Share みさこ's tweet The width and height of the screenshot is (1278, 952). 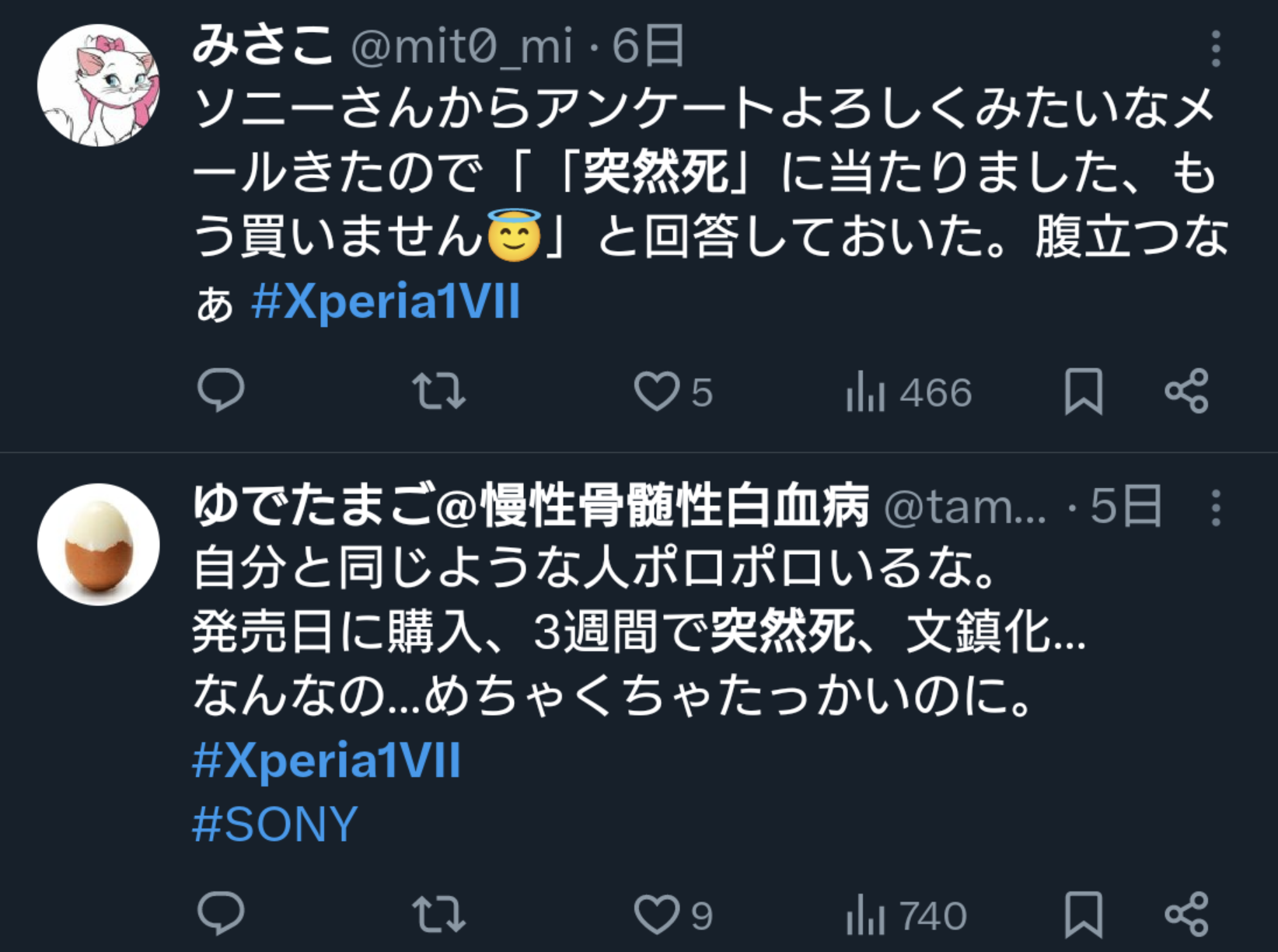(x=1186, y=391)
